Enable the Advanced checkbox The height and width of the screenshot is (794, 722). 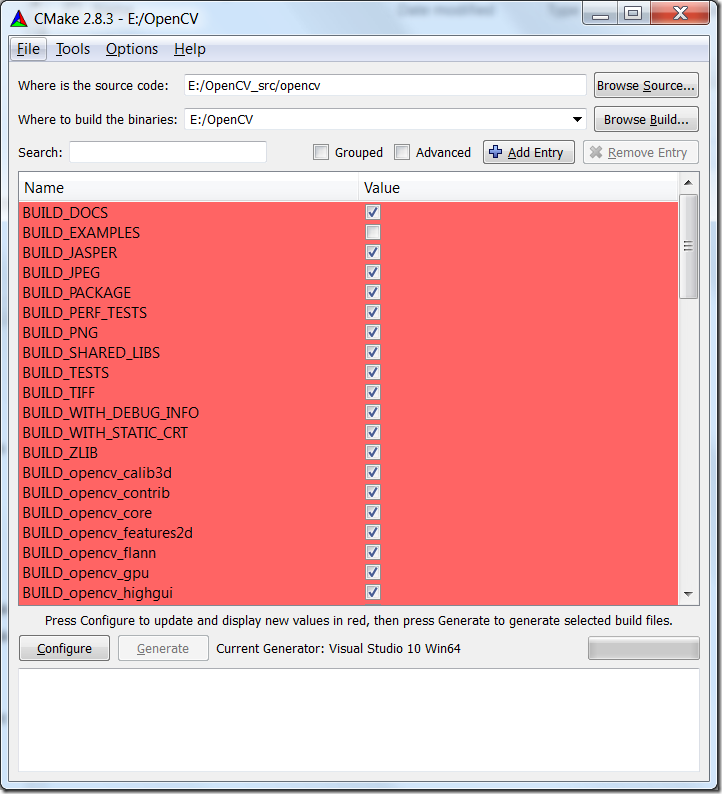coord(402,152)
